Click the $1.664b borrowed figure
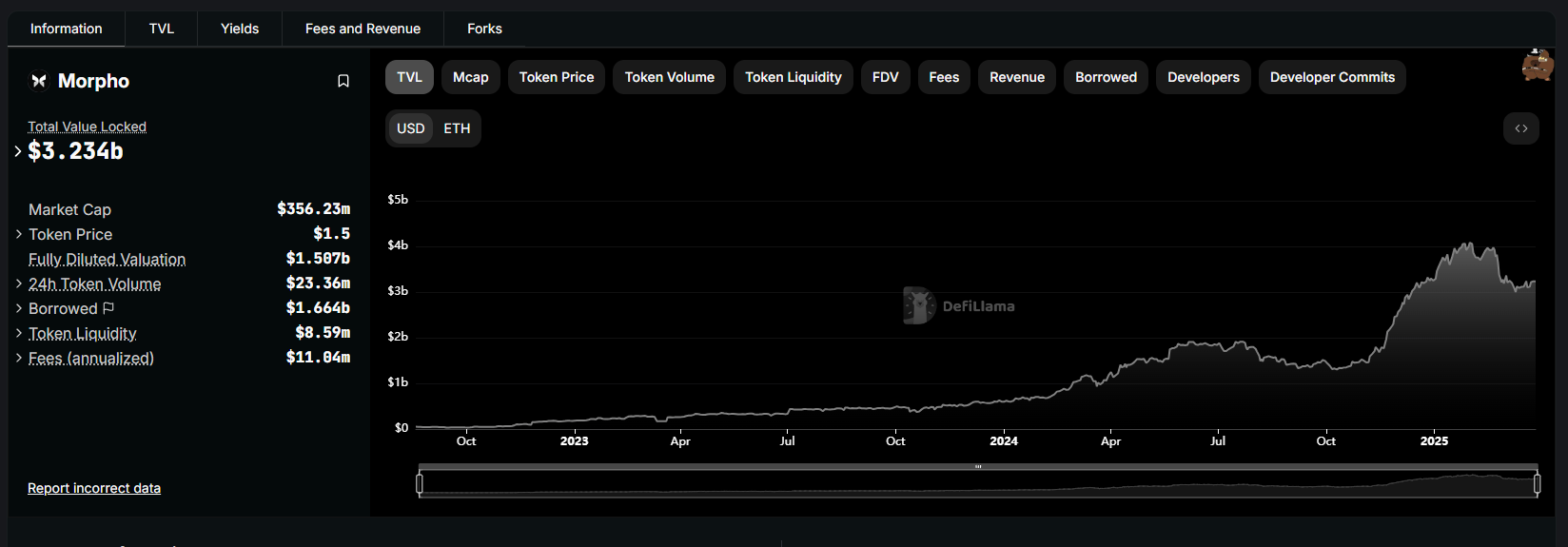Image resolution: width=1568 pixels, height=547 pixels. (x=318, y=307)
